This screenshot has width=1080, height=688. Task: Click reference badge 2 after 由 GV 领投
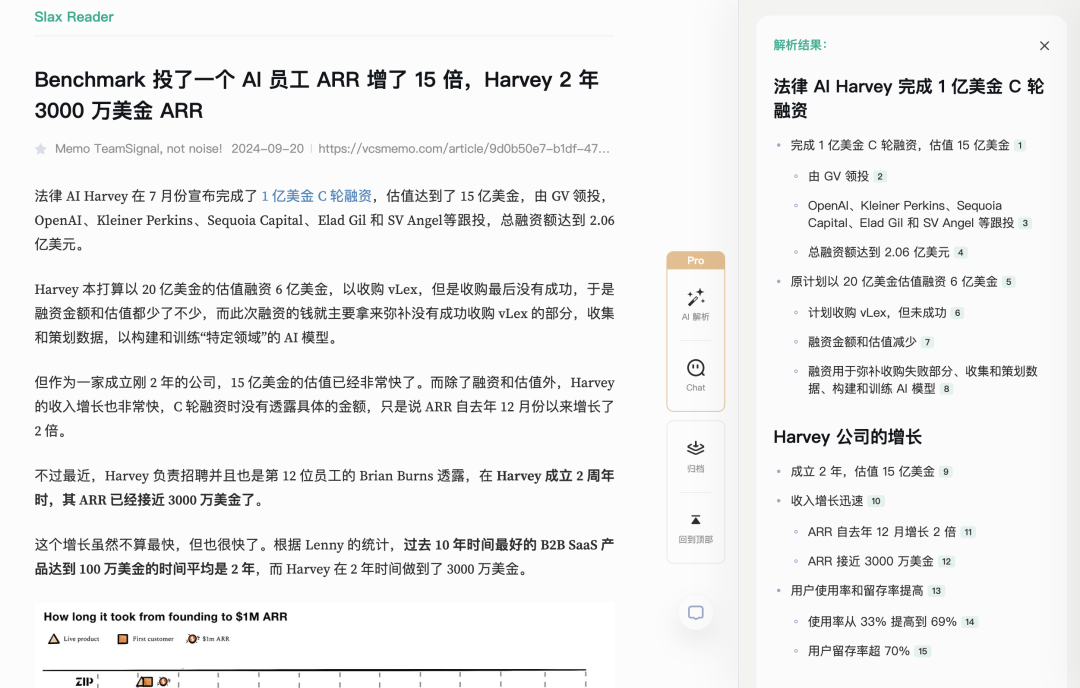[880, 177]
